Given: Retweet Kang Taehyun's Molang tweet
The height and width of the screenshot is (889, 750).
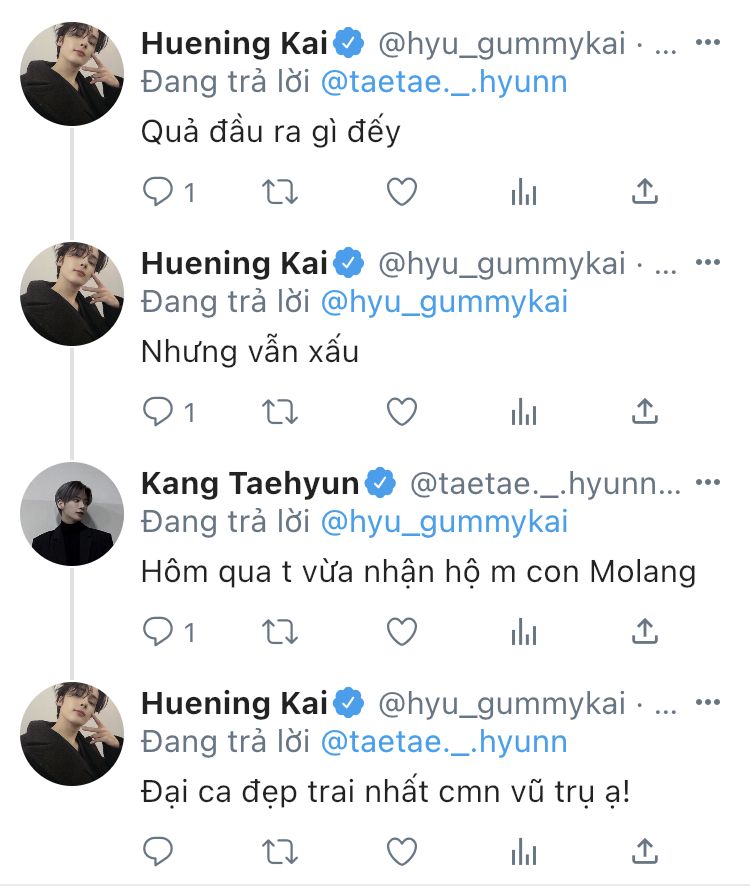Looking at the screenshot, I should click(280, 631).
